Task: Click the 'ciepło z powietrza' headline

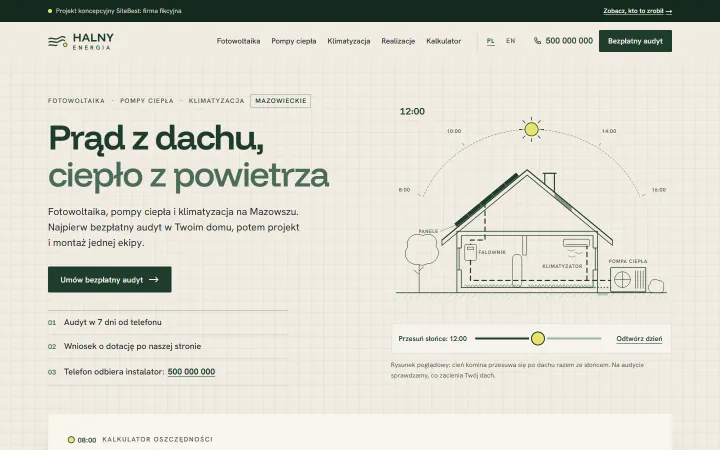Action: 189,175
